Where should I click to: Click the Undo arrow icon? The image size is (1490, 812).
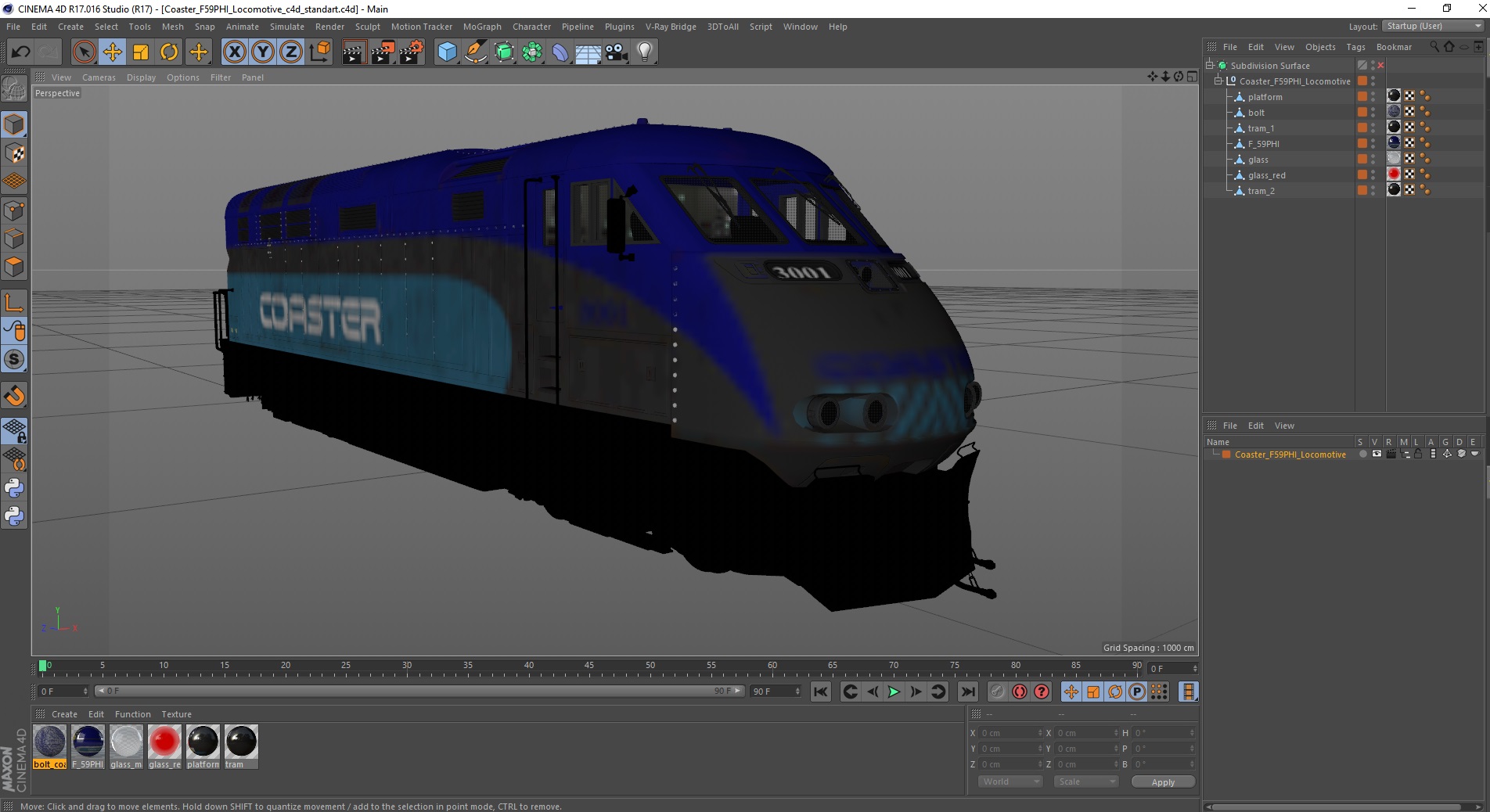click(21, 52)
